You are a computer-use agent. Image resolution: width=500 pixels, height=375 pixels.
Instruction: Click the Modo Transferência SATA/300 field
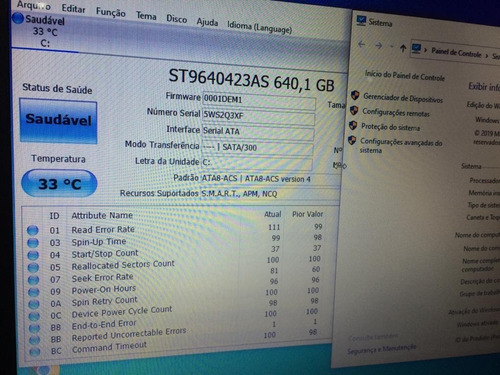[x=257, y=147]
